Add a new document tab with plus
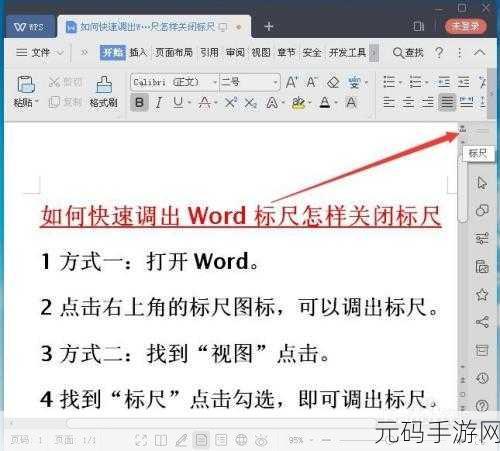The image size is (500, 451). (269, 26)
